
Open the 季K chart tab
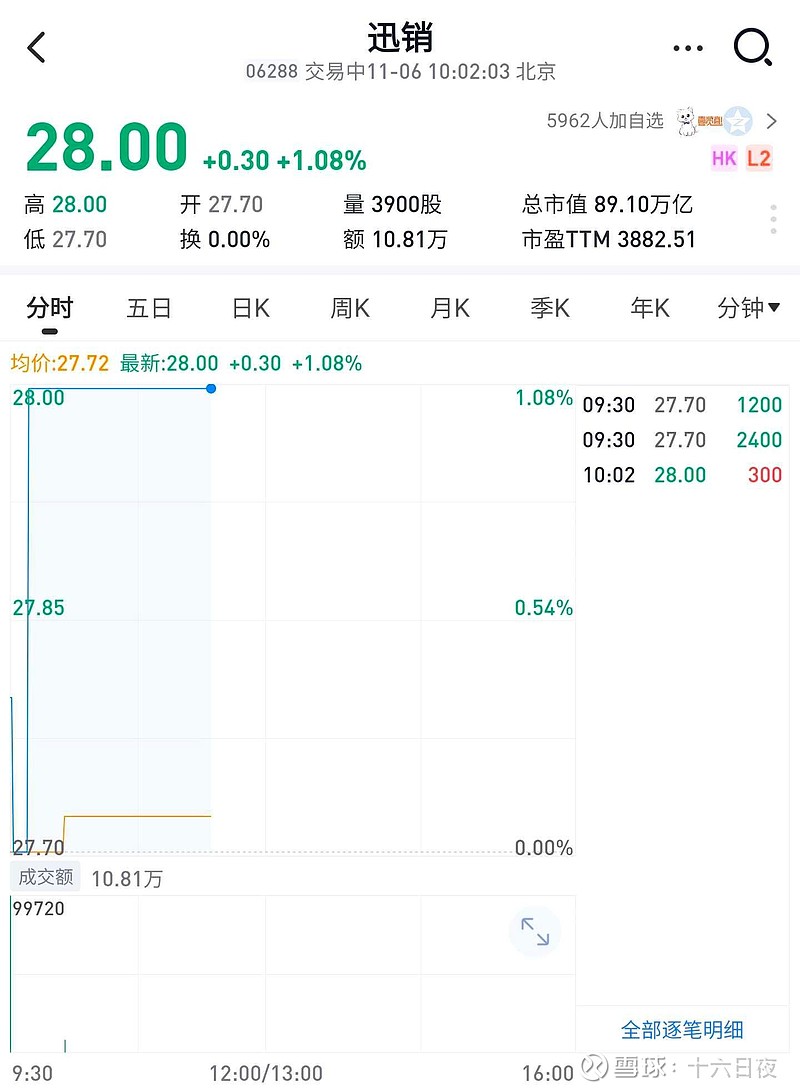550,308
